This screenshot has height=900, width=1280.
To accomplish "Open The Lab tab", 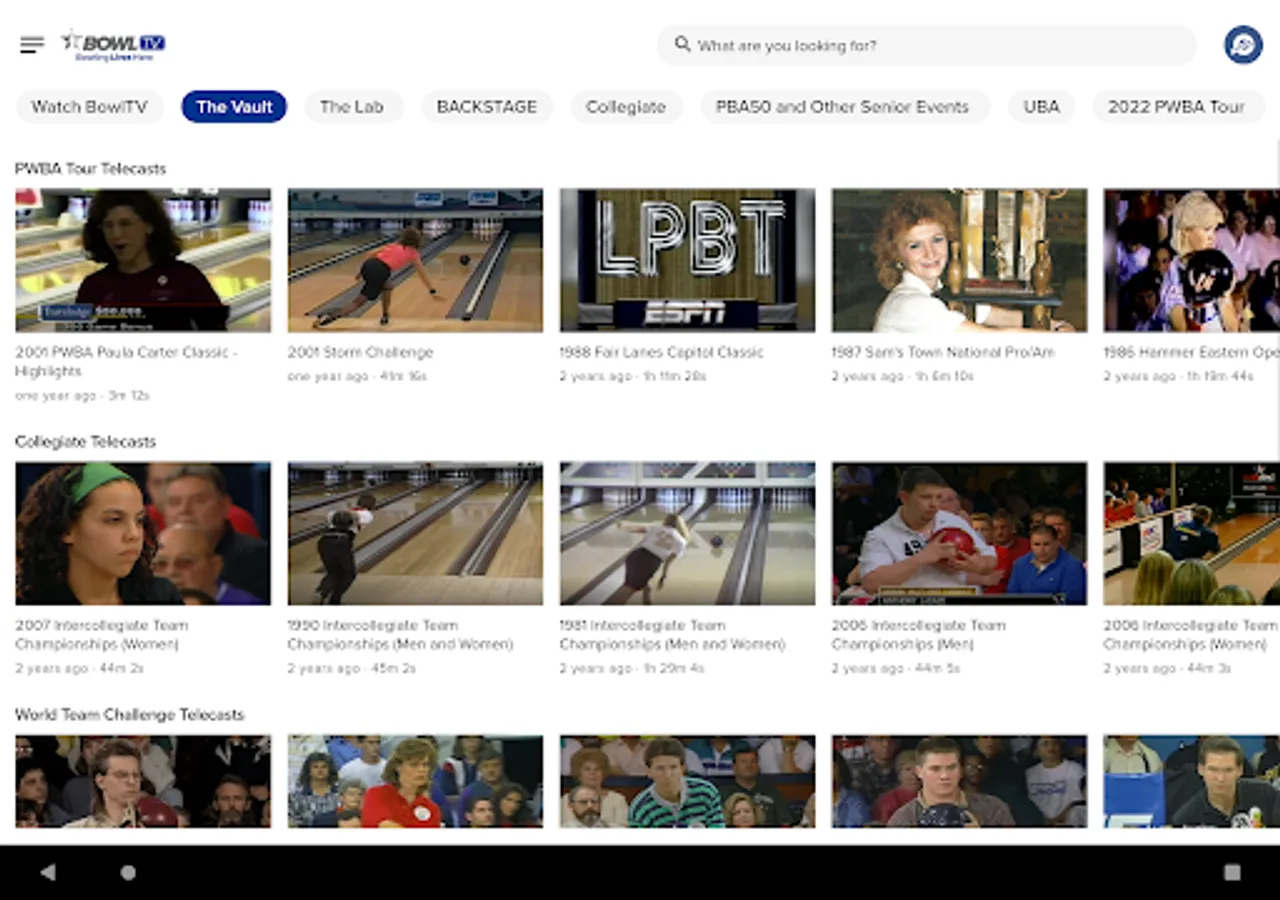I will coord(352,107).
